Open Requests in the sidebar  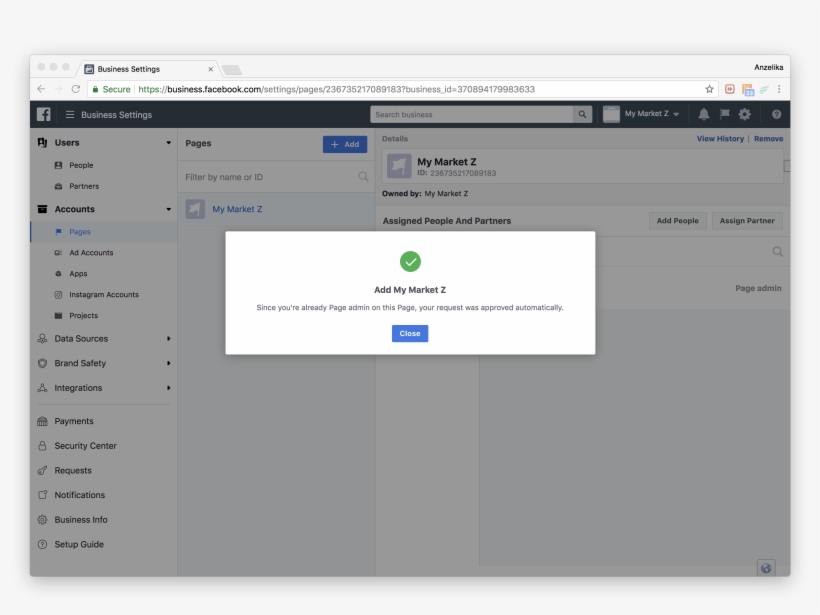pyautogui.click(x=73, y=470)
